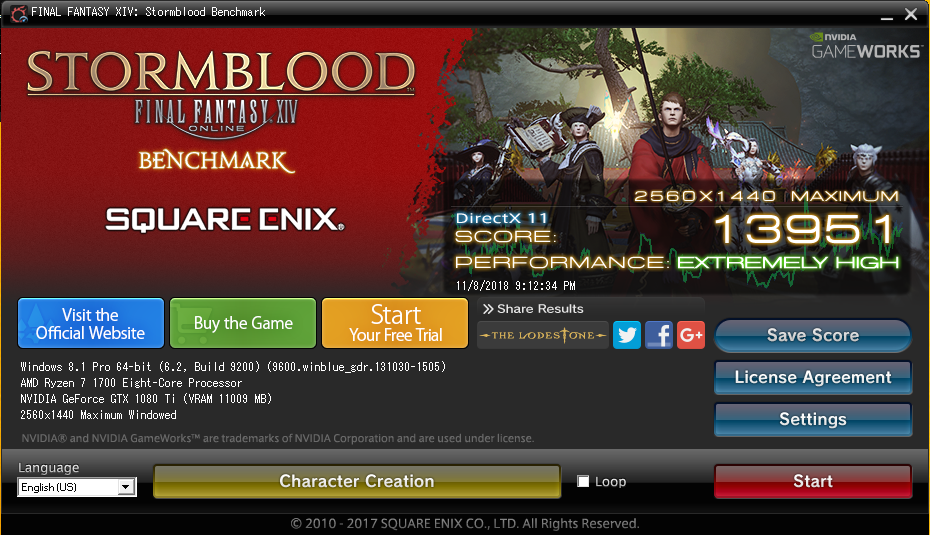This screenshot has height=535, width=930.
Task: Open the License Agreement
Action: pyautogui.click(x=813, y=377)
